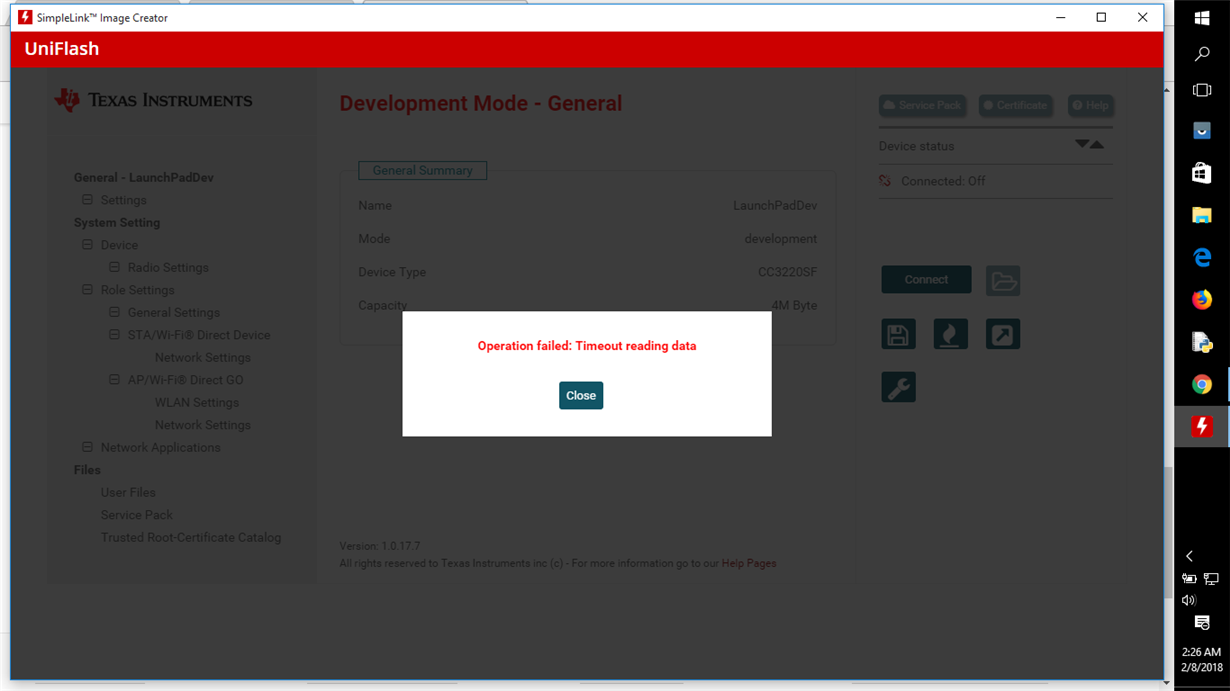Open the wrench tools icon

pos(898,387)
